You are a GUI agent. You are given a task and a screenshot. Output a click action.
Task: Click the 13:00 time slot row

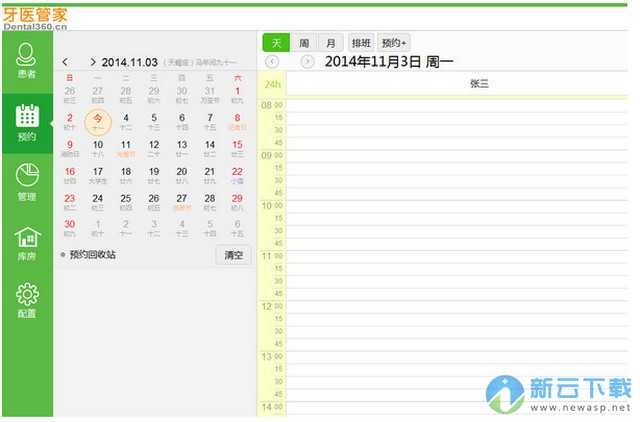(x=457, y=357)
